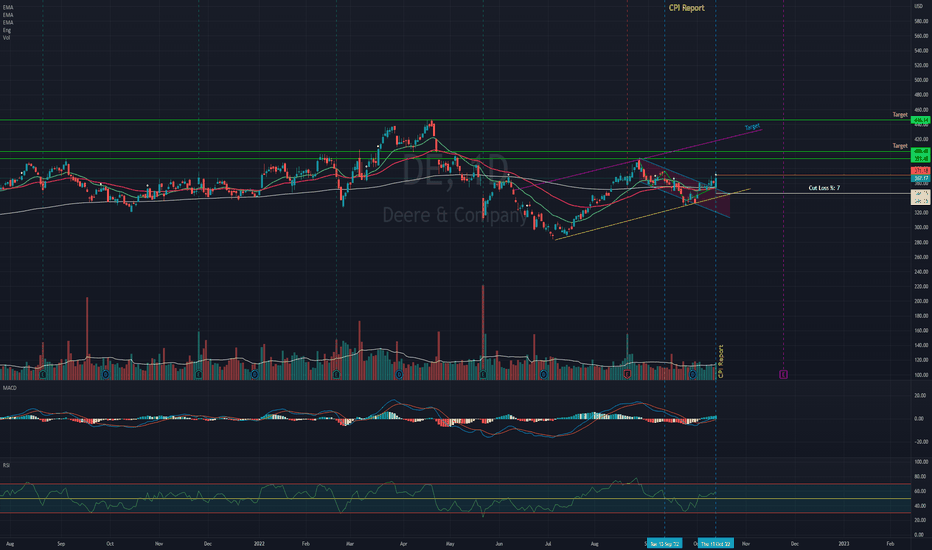This screenshot has height=550, width=932.
Task: Select the blue Target label on trendline
Action: pos(752,127)
